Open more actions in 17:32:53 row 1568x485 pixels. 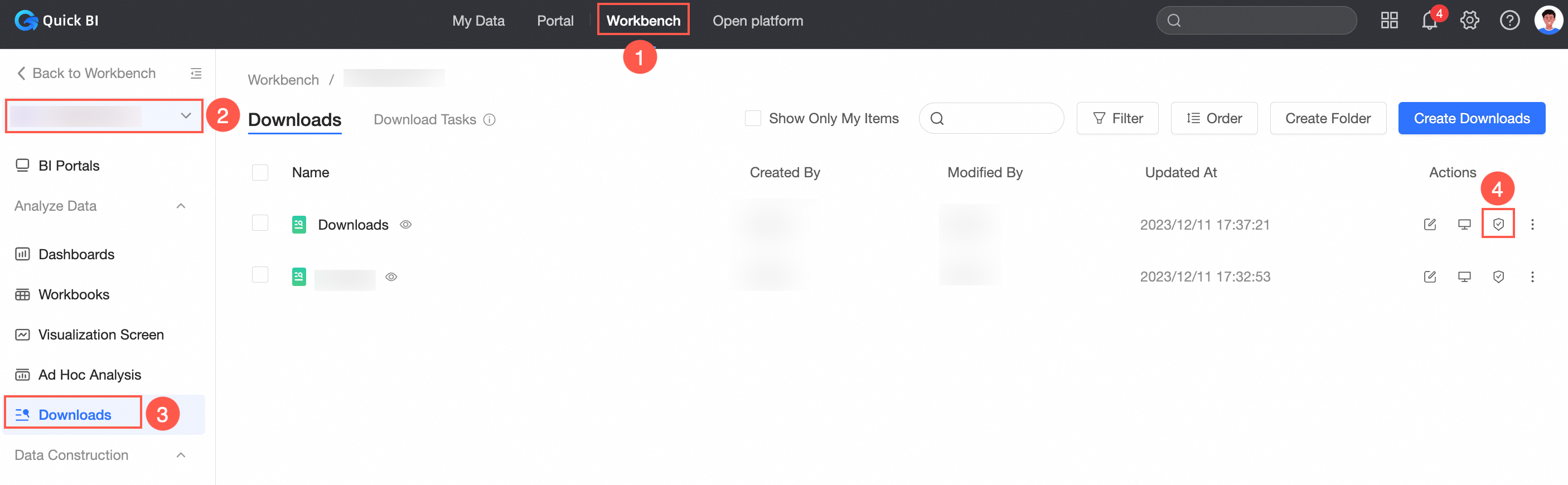[1532, 277]
